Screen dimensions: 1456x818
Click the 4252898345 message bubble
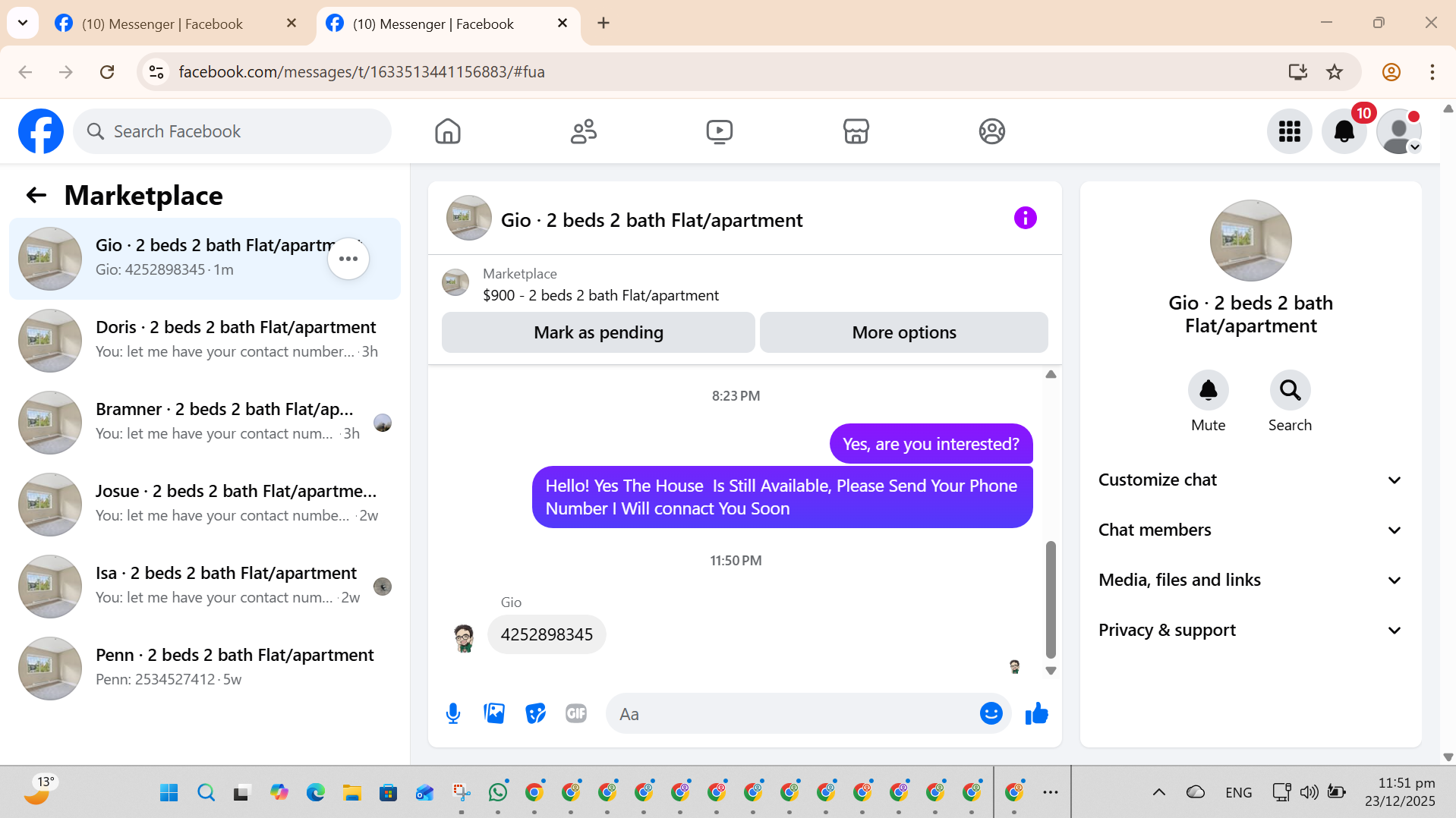547,634
